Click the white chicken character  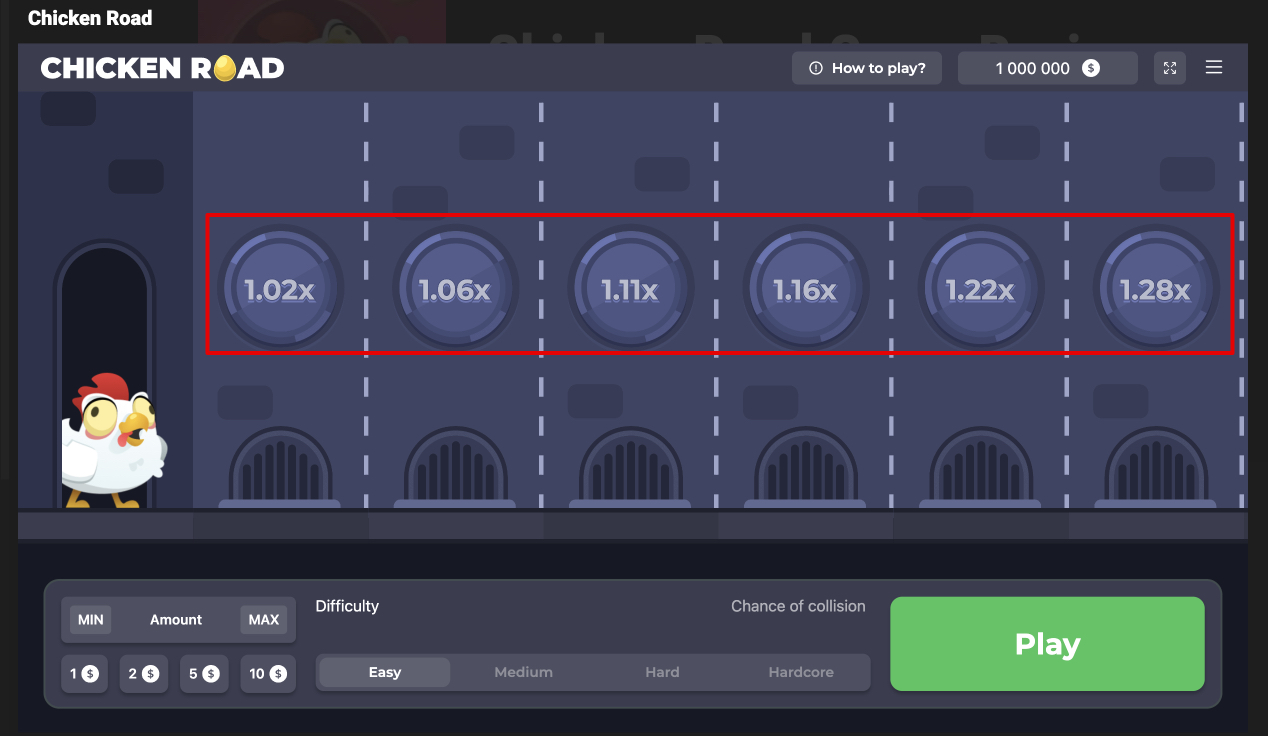pos(112,440)
